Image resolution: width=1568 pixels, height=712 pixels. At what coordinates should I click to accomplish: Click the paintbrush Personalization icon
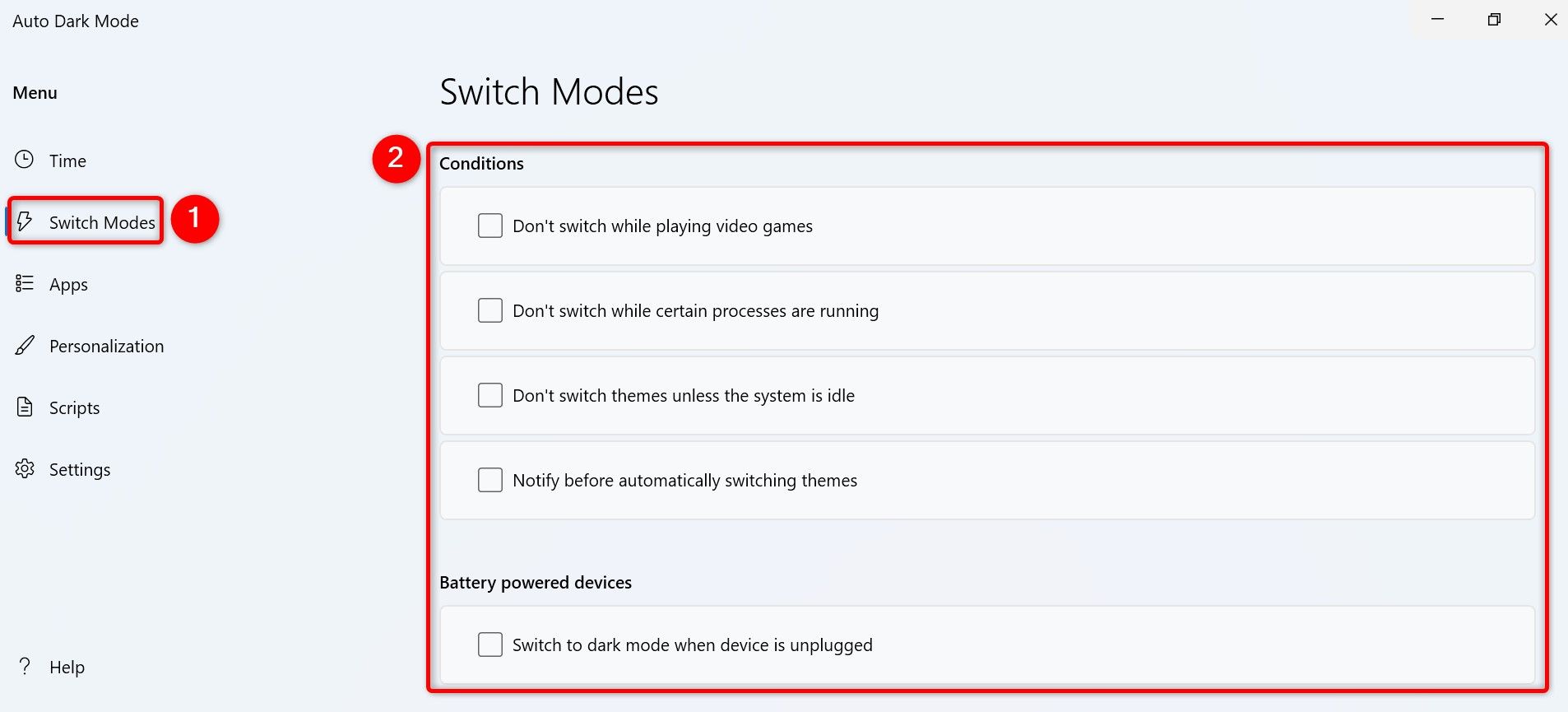pyautogui.click(x=25, y=346)
